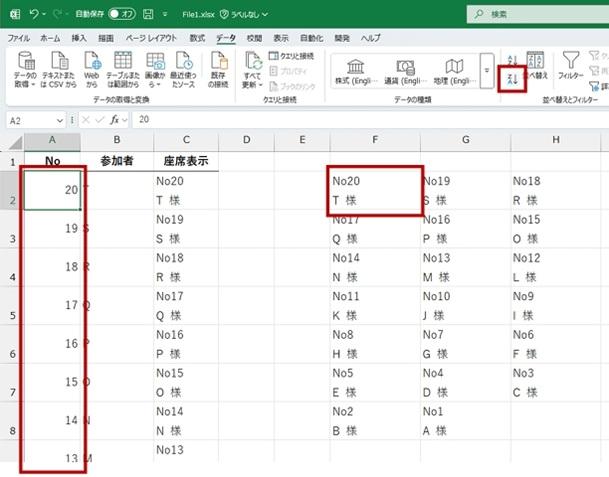Open the ファイル (File) menu
Screen dimensions: 609x477
(19, 37)
